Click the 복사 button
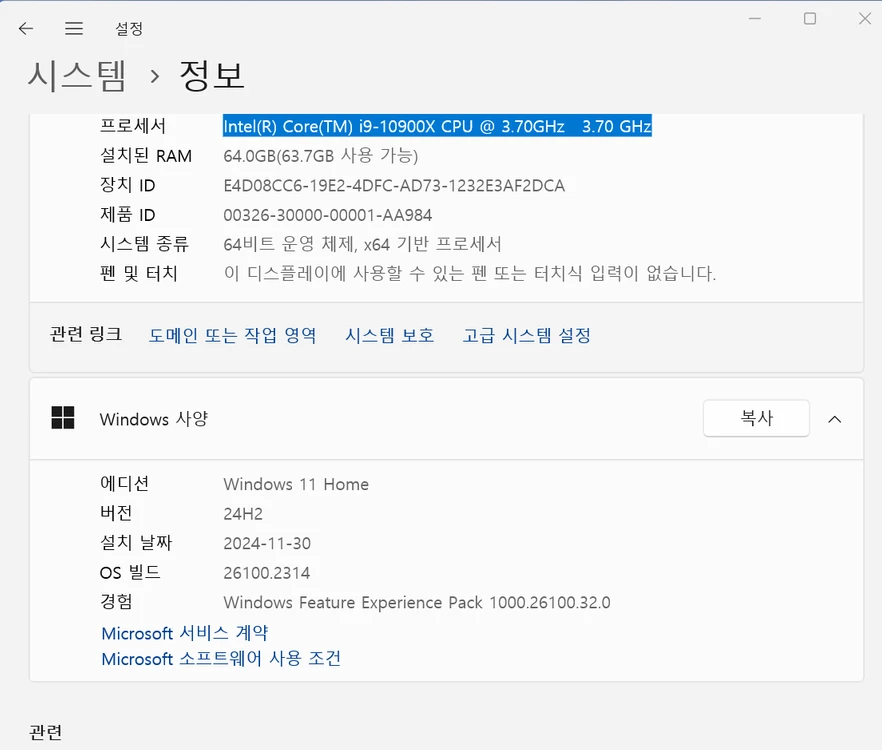 point(756,418)
